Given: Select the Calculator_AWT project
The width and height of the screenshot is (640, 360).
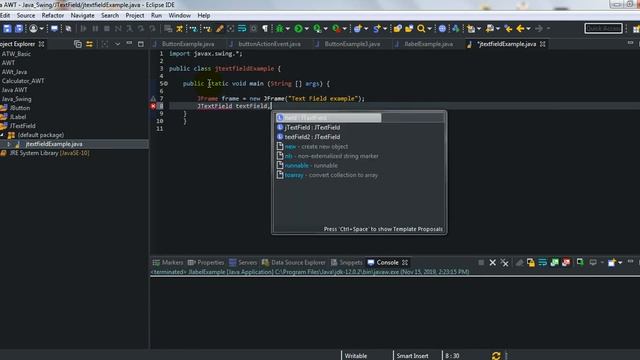Looking at the screenshot, I should pos(23,81).
